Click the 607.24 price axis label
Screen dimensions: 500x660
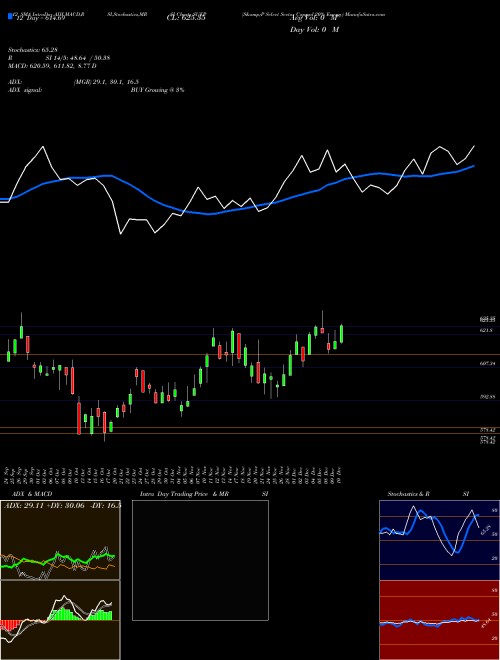488,363
